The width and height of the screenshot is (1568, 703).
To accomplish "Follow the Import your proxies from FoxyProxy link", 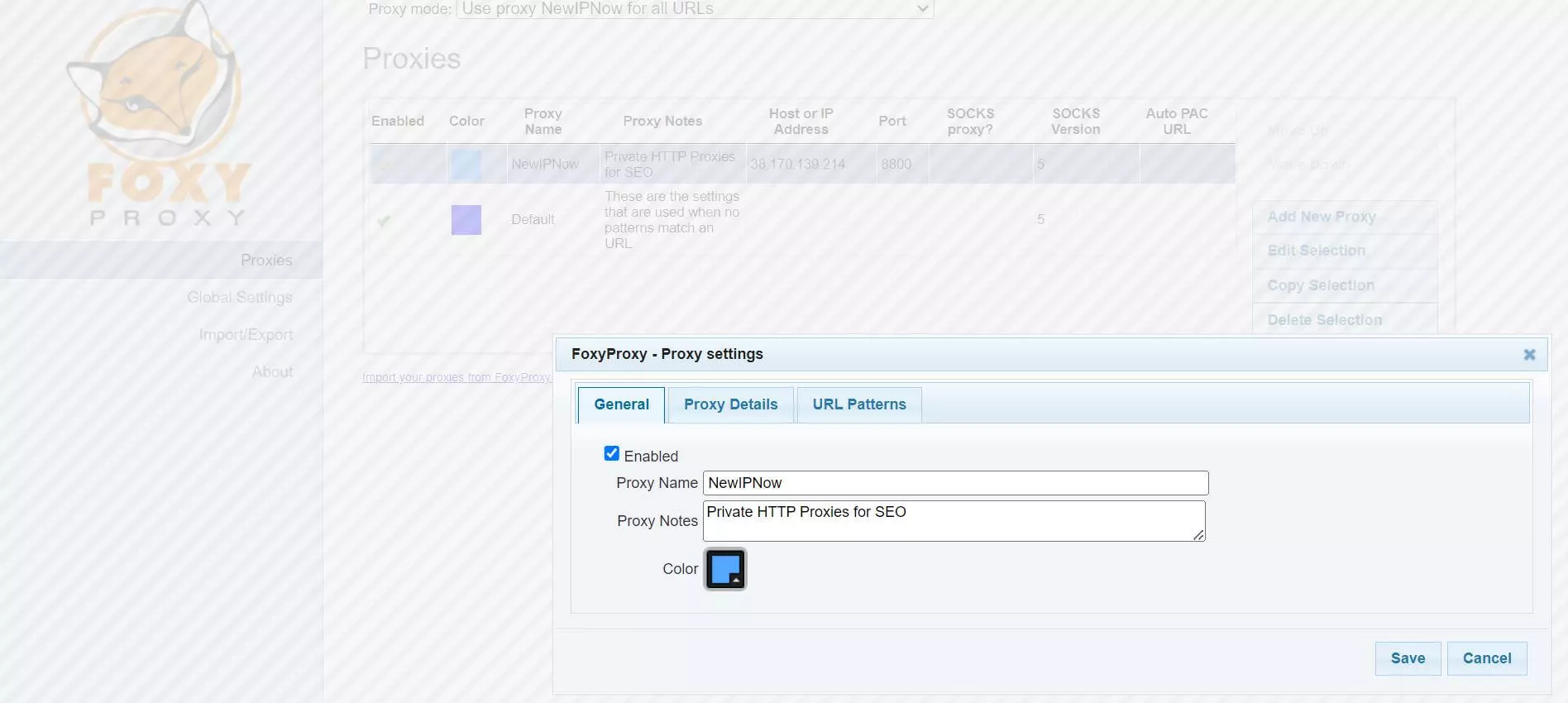I will [457, 377].
